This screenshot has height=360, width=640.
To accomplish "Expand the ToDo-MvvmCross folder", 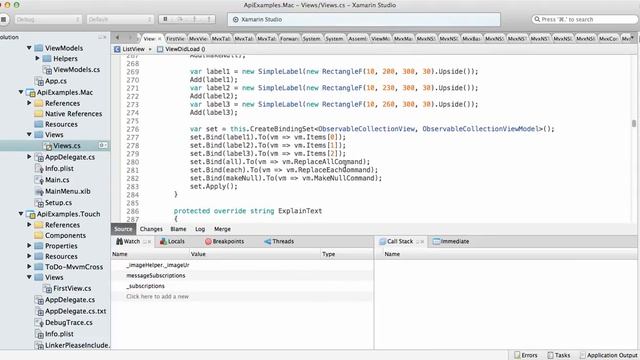I will click(29, 267).
